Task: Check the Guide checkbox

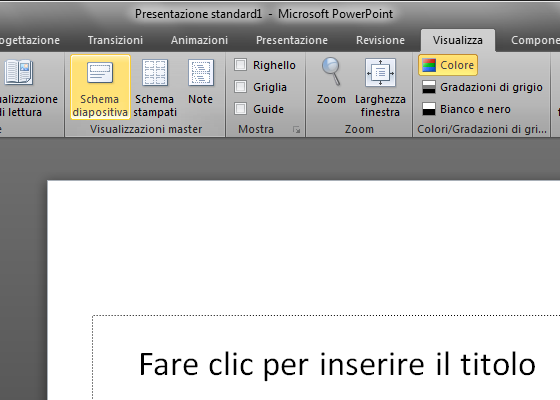Action: click(x=240, y=109)
